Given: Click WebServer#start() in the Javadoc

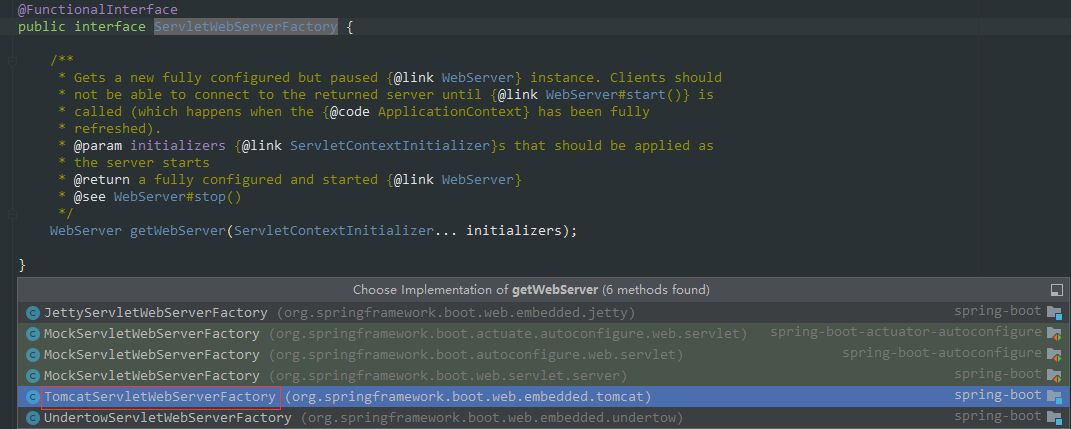Looking at the screenshot, I should point(618,95).
